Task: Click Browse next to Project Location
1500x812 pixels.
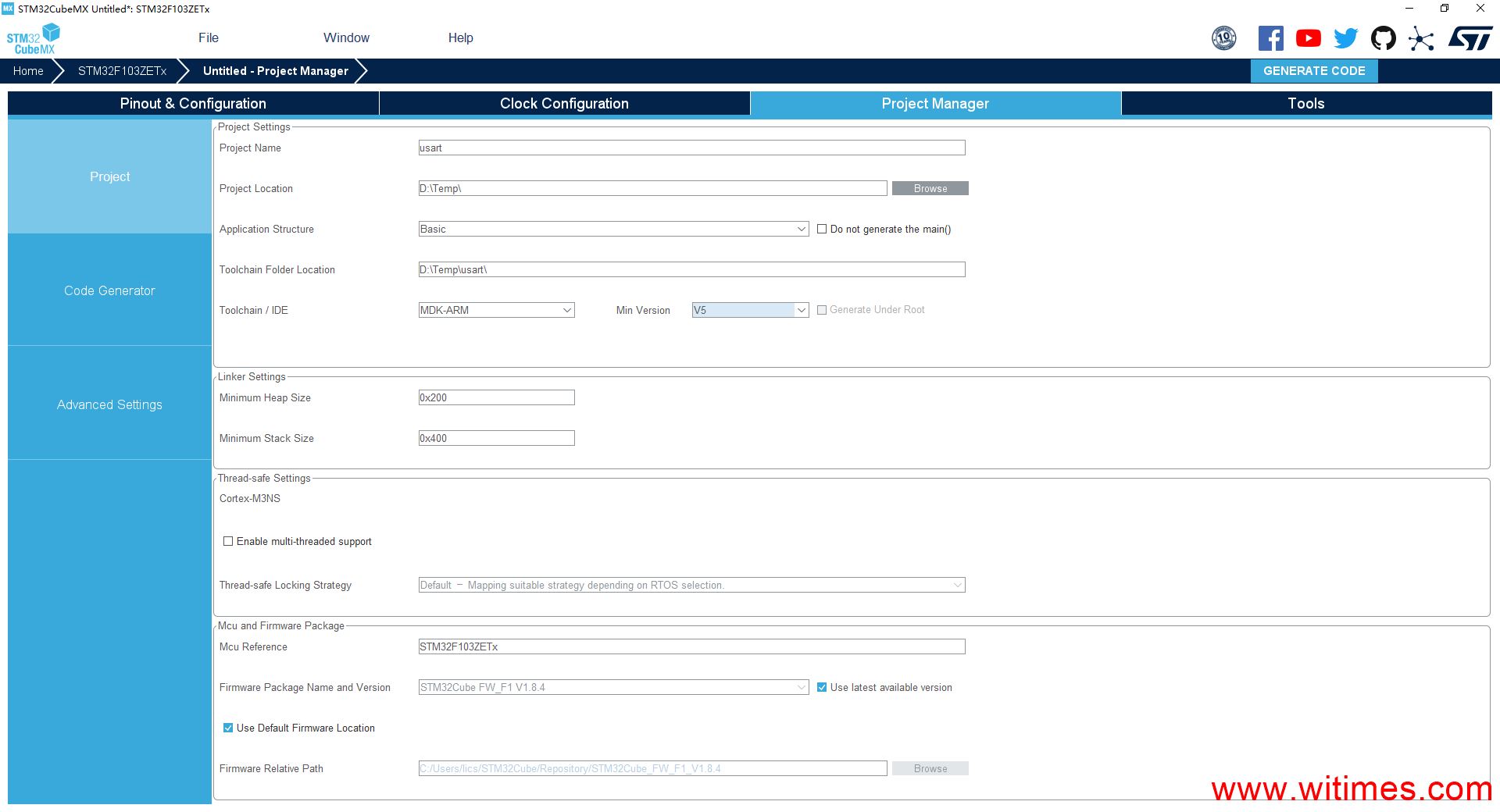Action: [x=930, y=188]
